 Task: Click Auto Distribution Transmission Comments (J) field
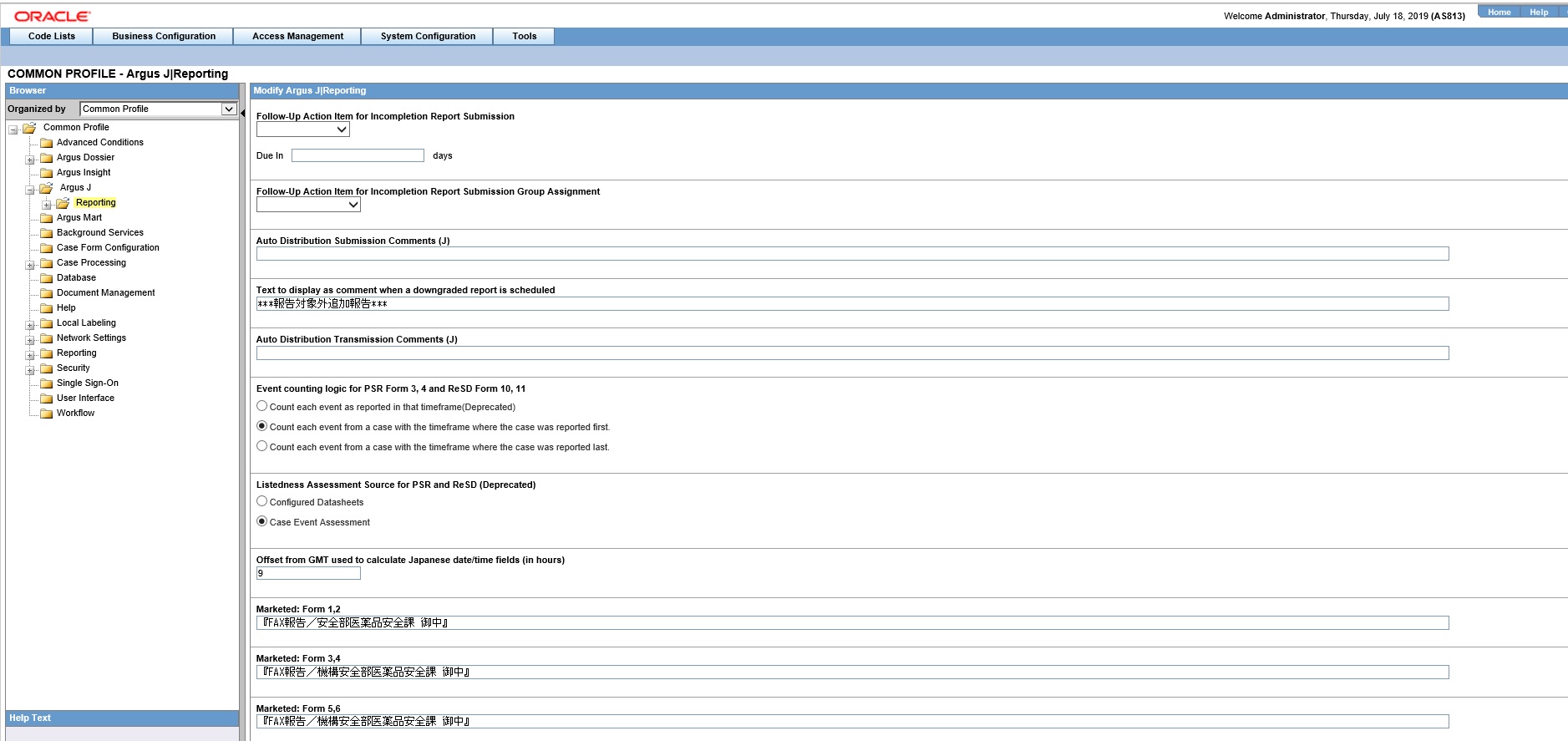click(852, 353)
